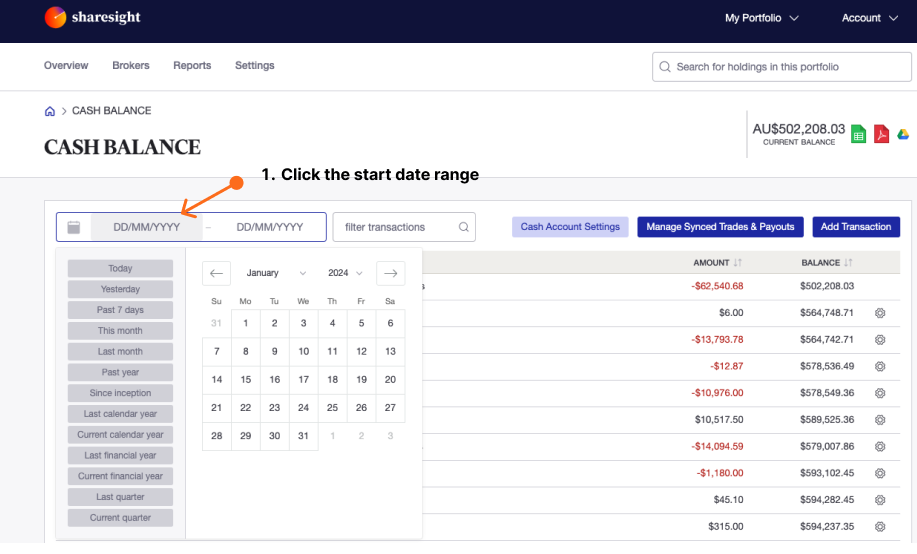Open gear menu for $593,102.45 row

click(x=880, y=473)
